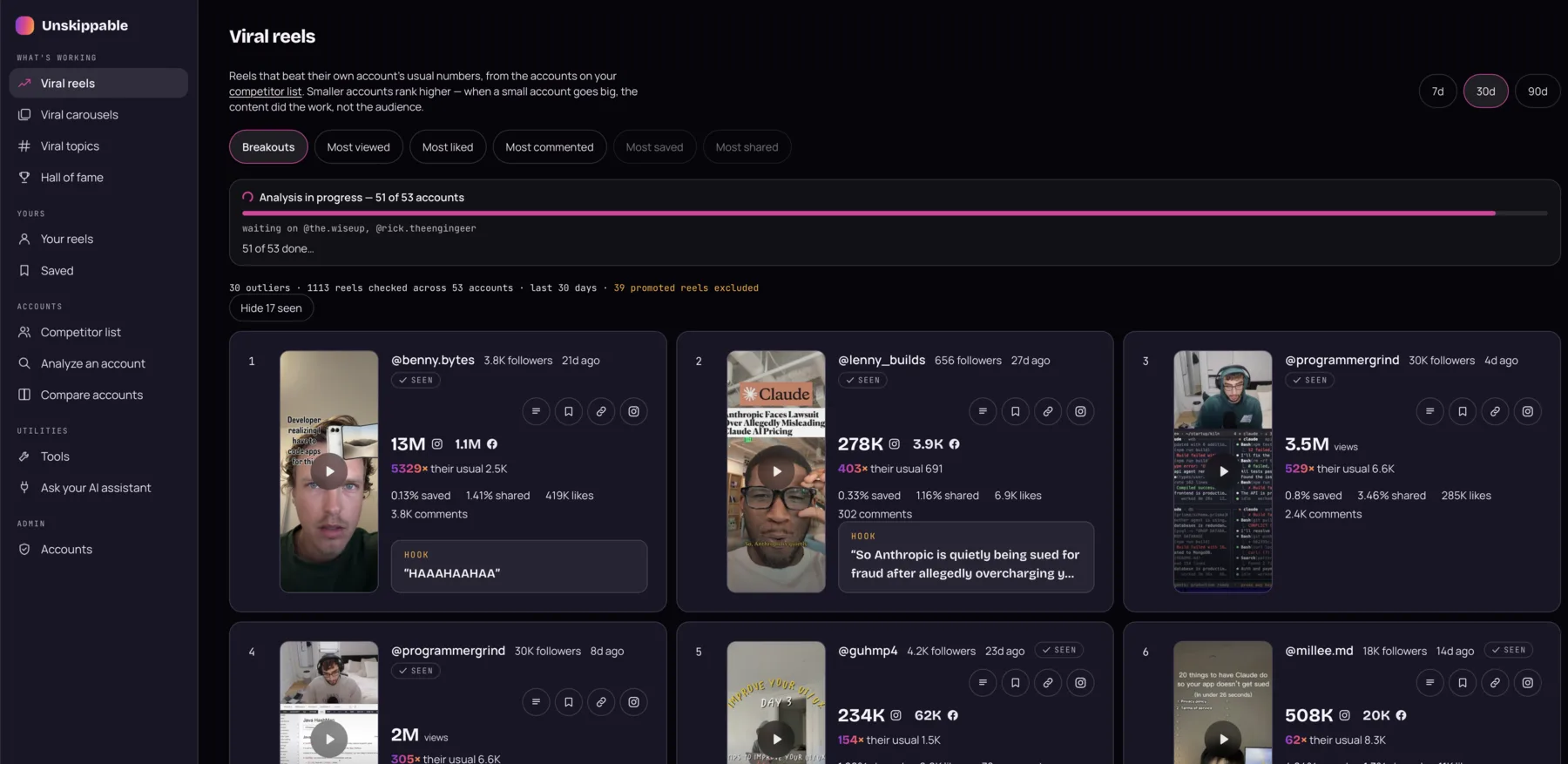
Task: Open Compare accounts in sidebar
Action: click(x=98, y=396)
